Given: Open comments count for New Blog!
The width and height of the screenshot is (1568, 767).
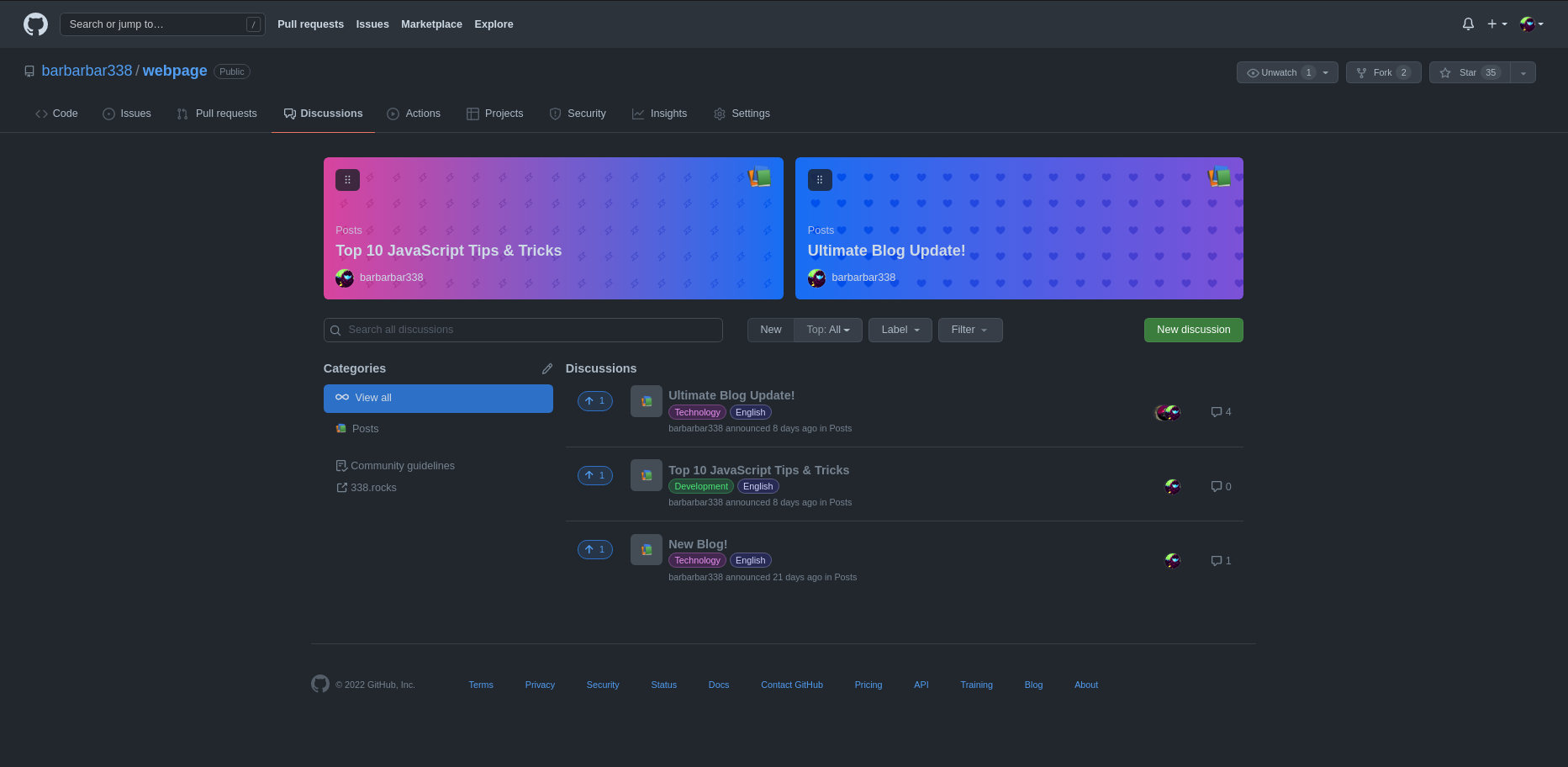Looking at the screenshot, I should point(1221,561).
